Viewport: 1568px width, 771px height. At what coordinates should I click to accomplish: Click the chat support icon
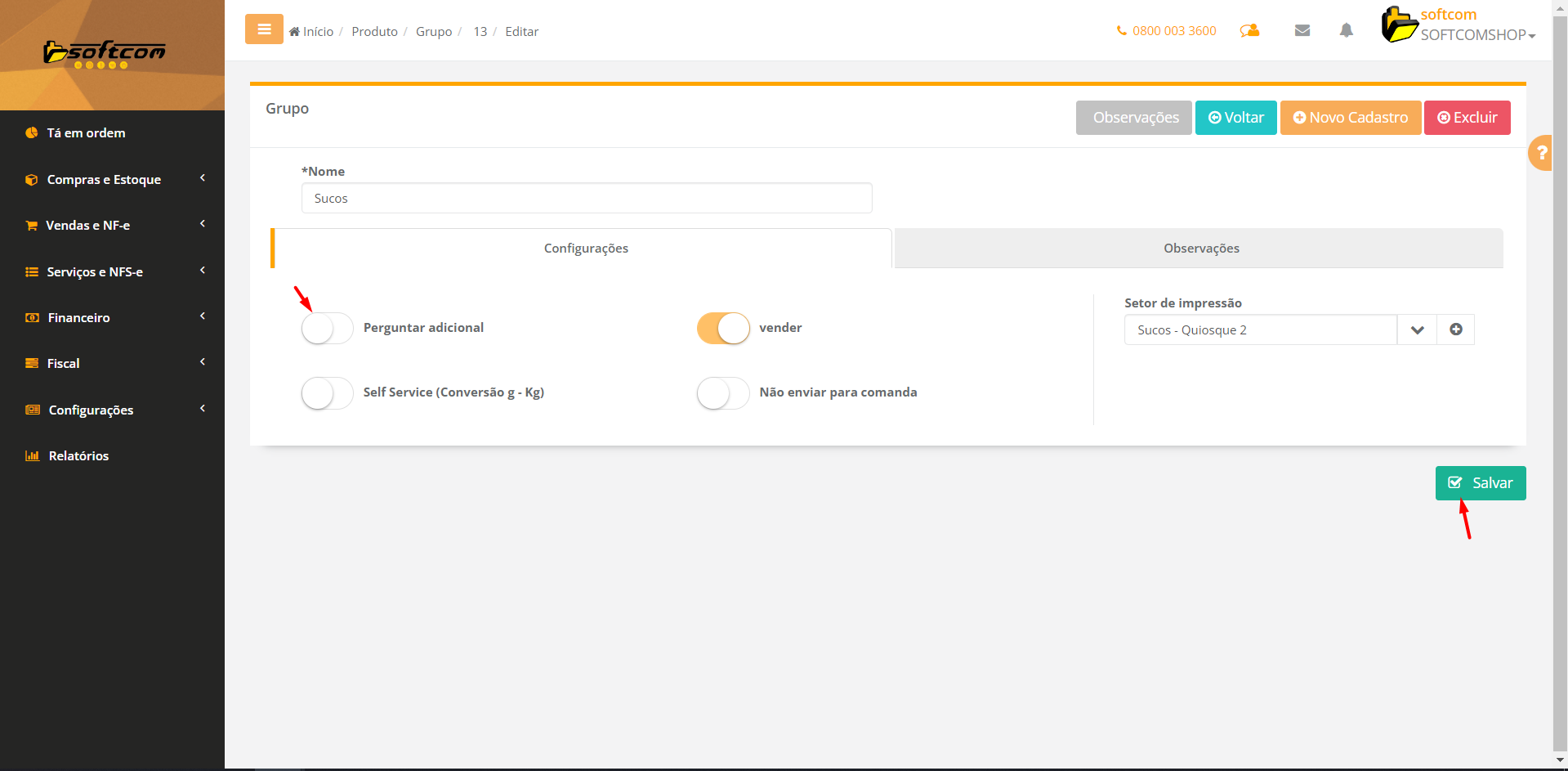1249,30
